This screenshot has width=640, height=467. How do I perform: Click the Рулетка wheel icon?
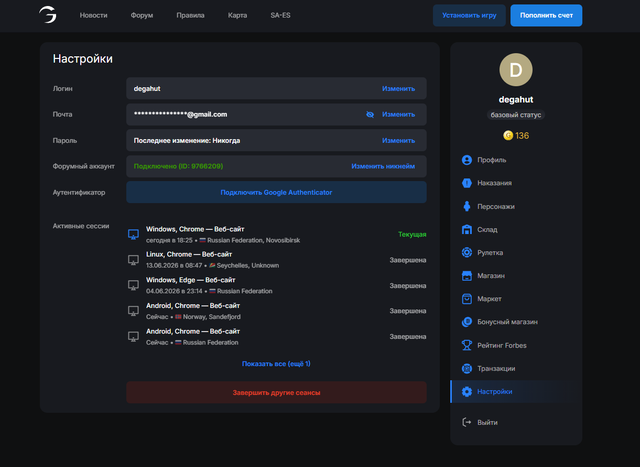467,252
